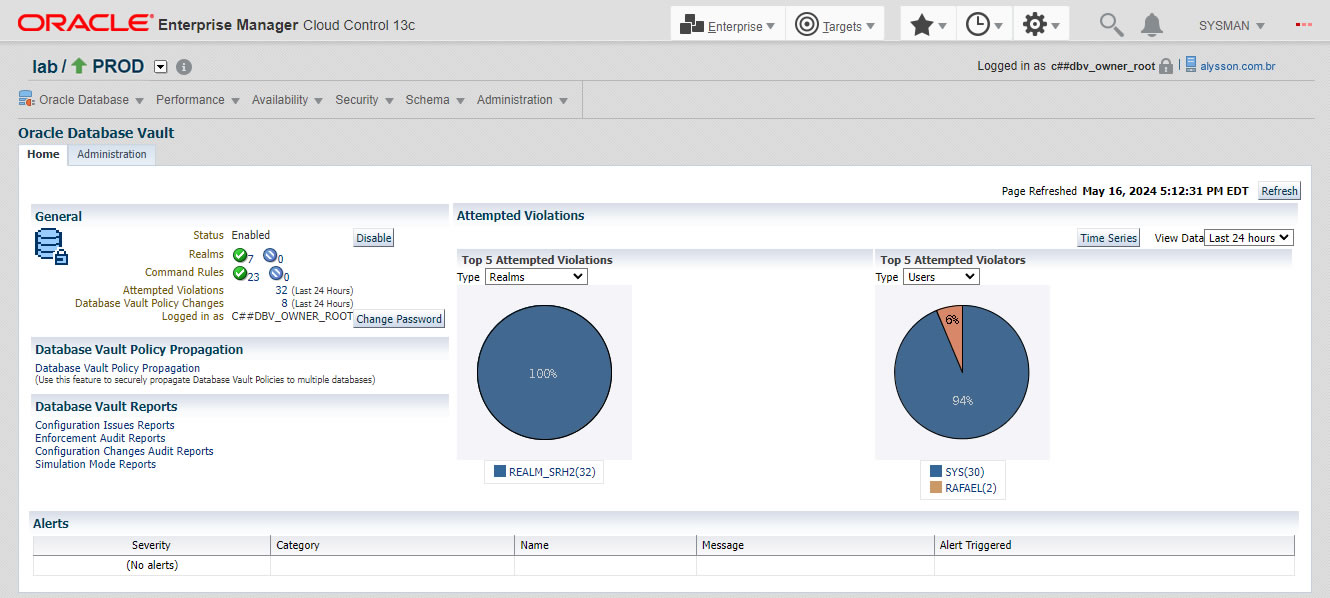Expand the Availability menu
This screenshot has width=1330, height=598.
pyautogui.click(x=287, y=100)
